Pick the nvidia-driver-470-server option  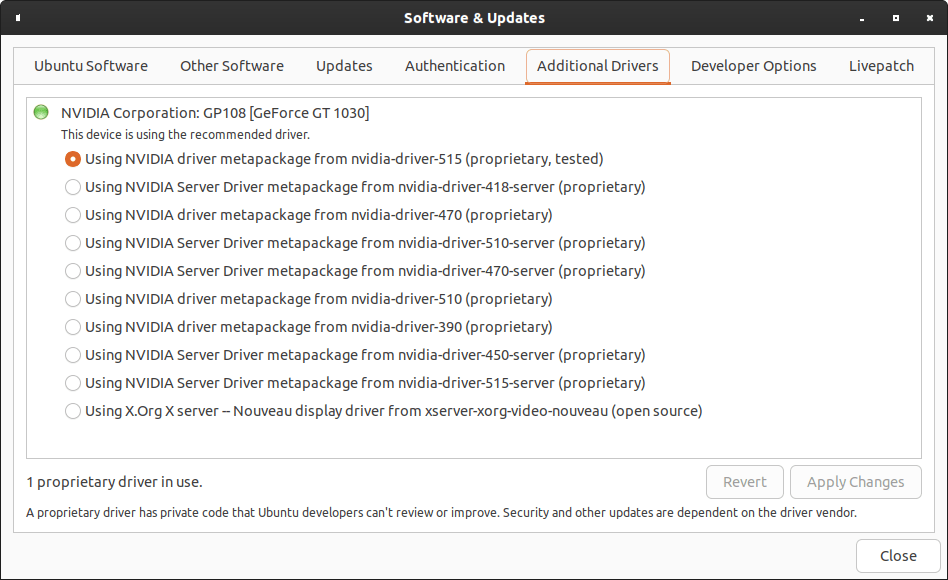tap(73, 271)
